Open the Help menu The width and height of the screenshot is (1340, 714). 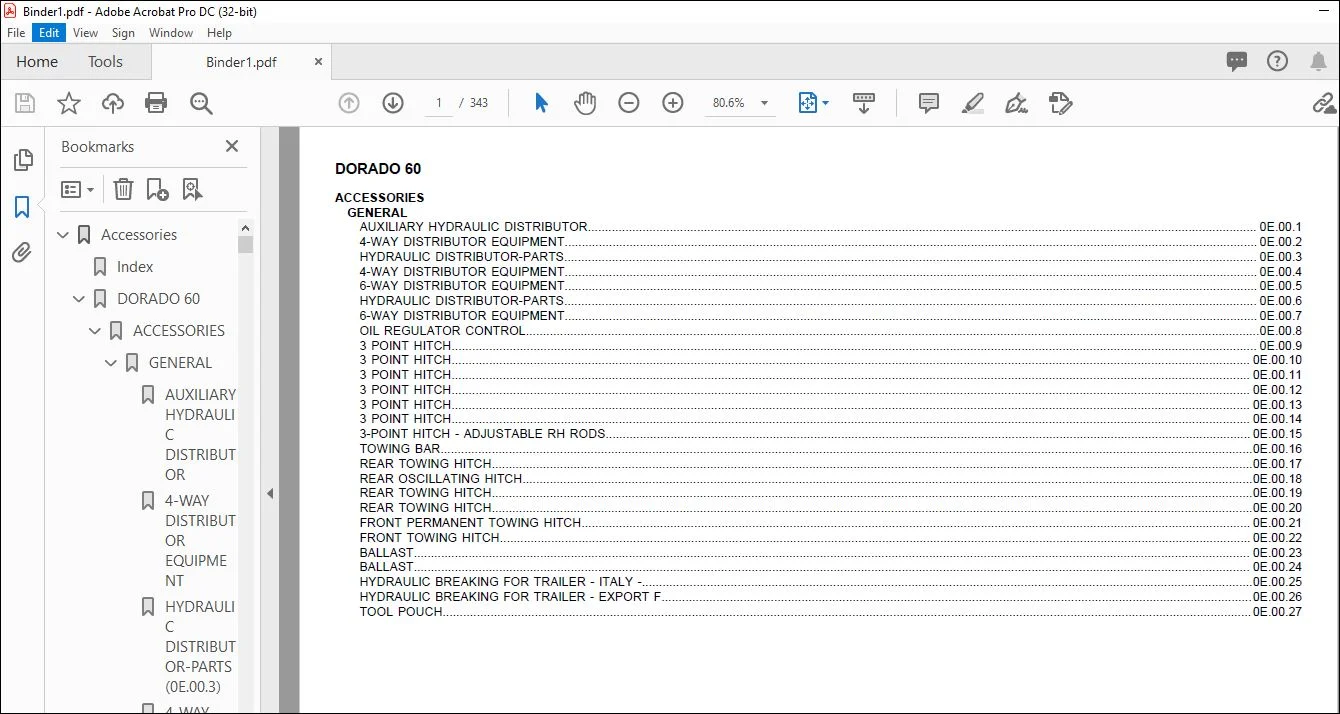tap(219, 33)
